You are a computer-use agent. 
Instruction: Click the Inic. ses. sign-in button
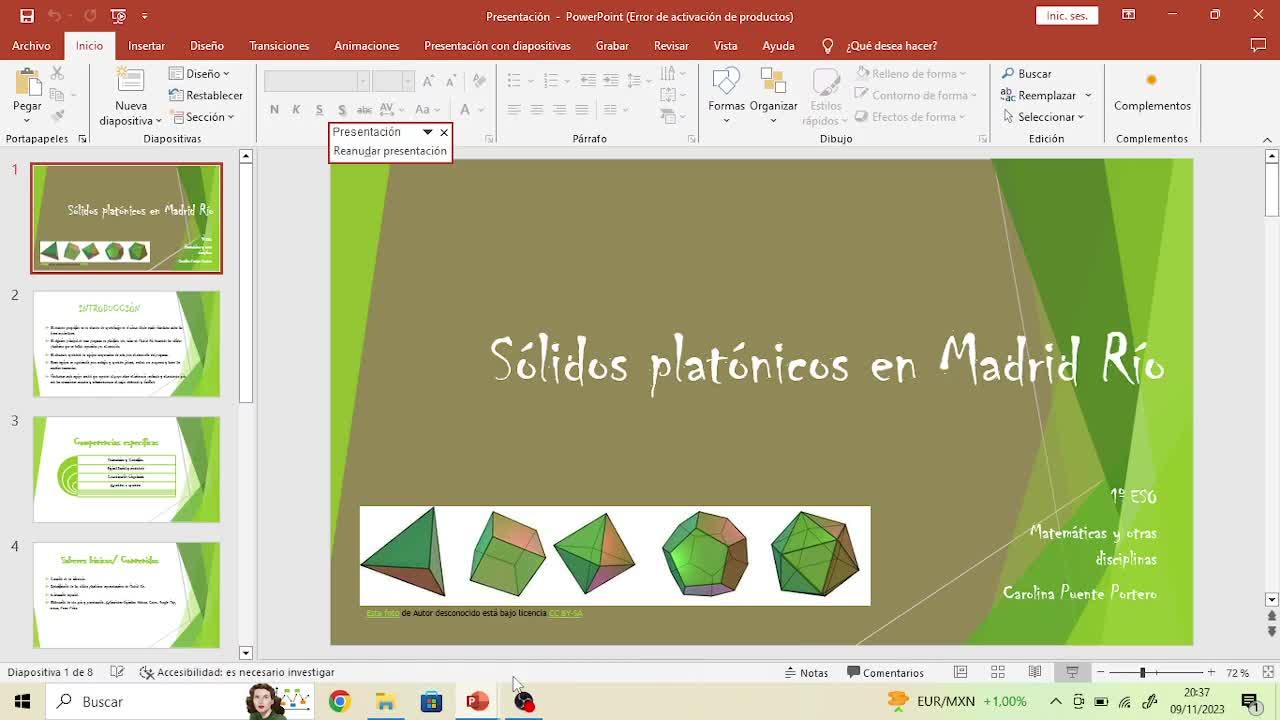pos(1067,16)
